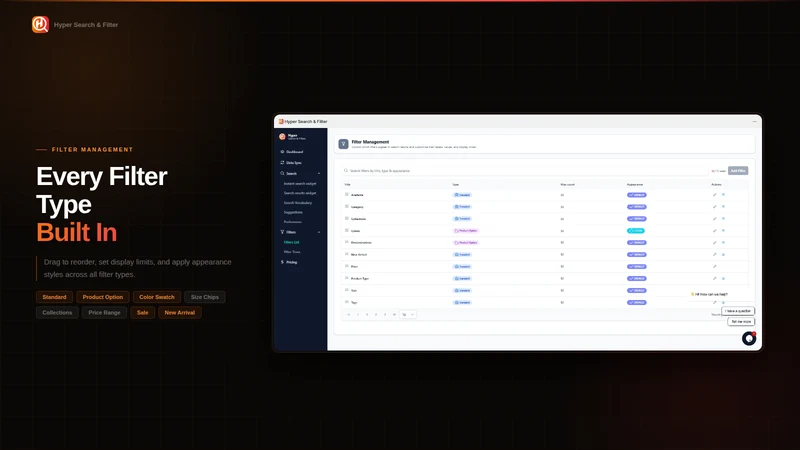Screen dimensions: 800x450
Task: Click the blue action icon in Denominations row
Action: (x=723, y=243)
